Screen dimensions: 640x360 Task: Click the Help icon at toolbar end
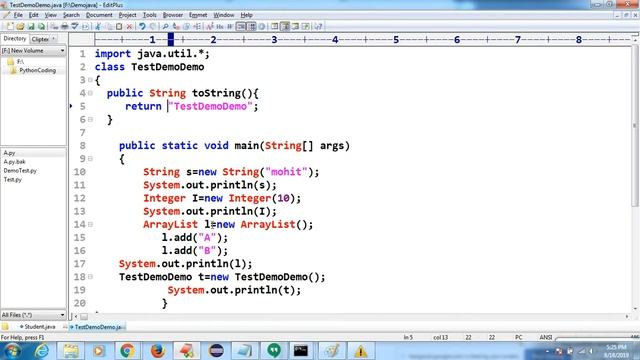click(x=318, y=27)
